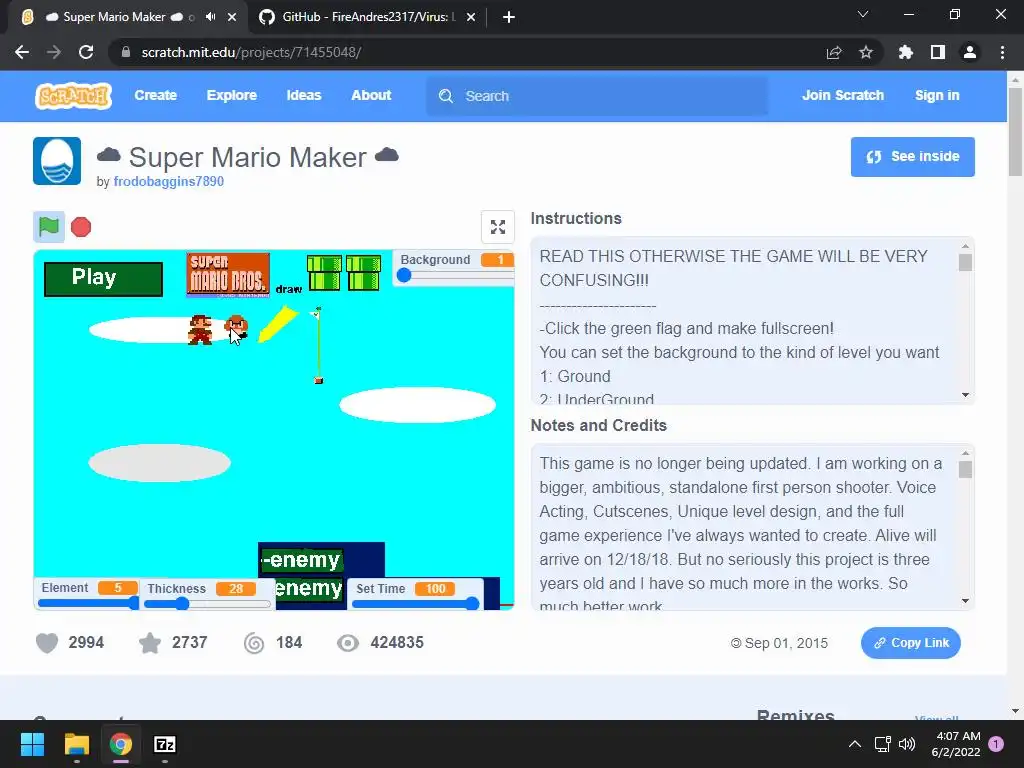Click the page vertical scrollbar
1024x768 pixels.
[x=1015, y=133]
